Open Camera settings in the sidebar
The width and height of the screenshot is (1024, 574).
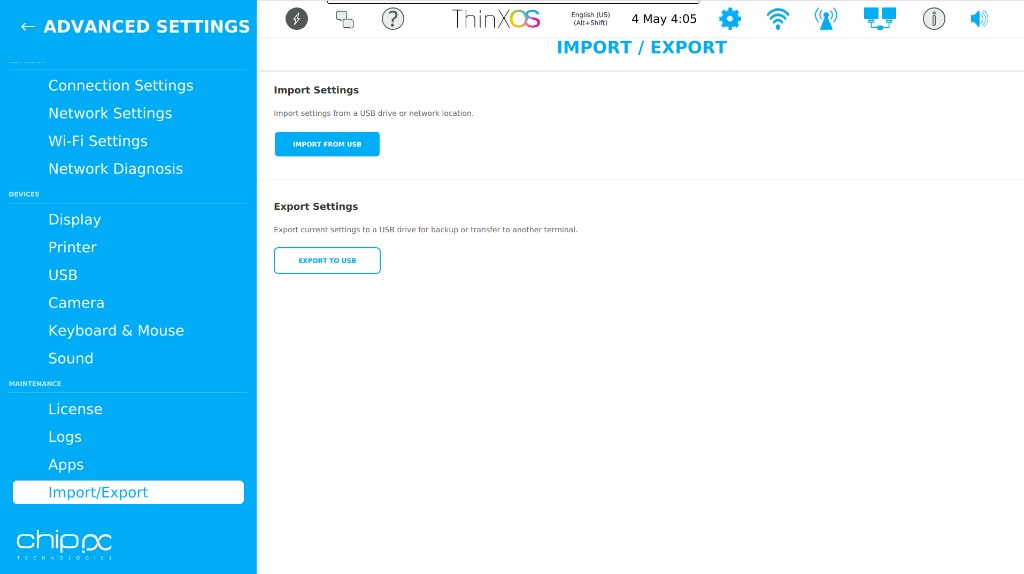[76, 303]
